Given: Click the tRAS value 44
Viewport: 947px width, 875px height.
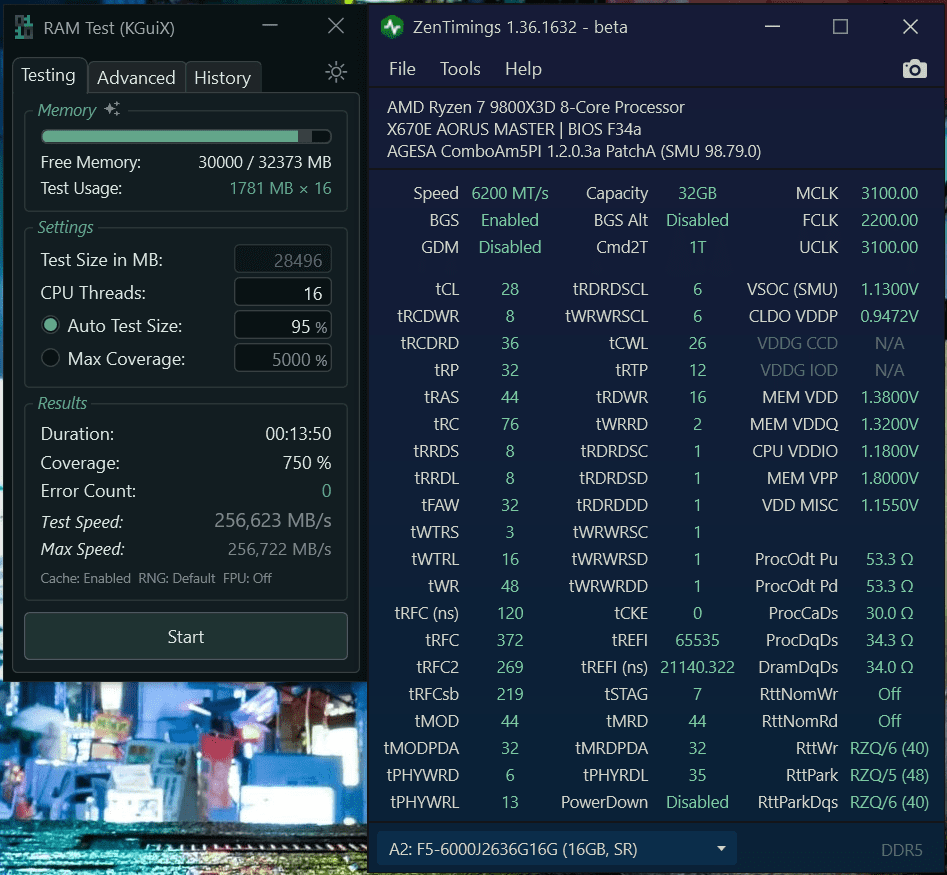Looking at the screenshot, I should click(x=510, y=397).
